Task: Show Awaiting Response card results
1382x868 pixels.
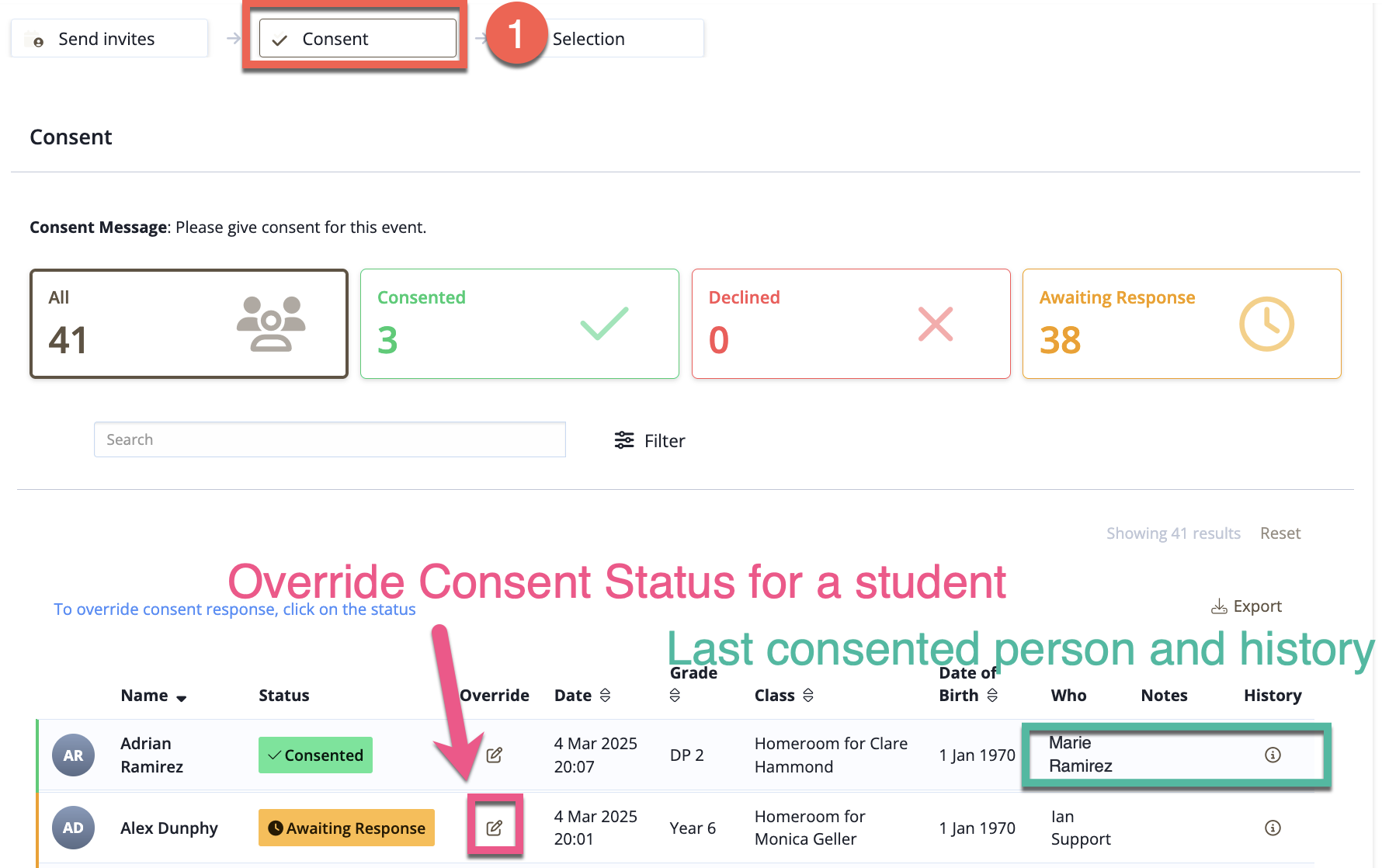Action: coord(1182,324)
